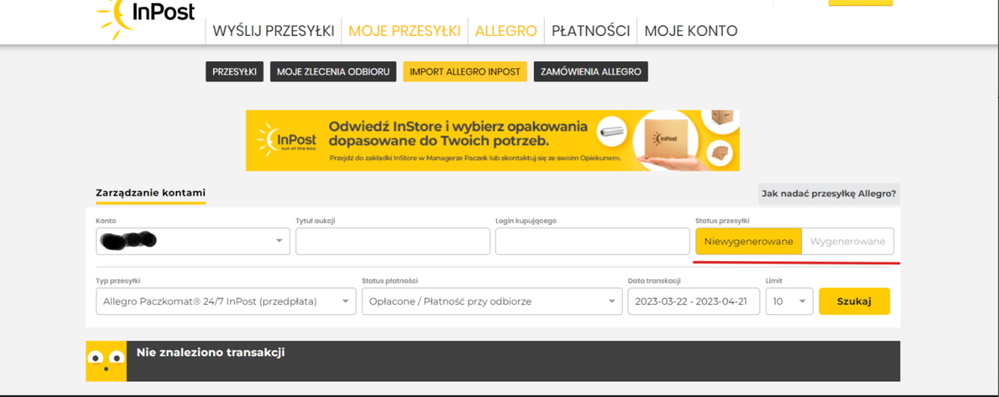Open the WYŚLIJ PRZESYŁKI menu
The image size is (999, 397).
coord(273,31)
